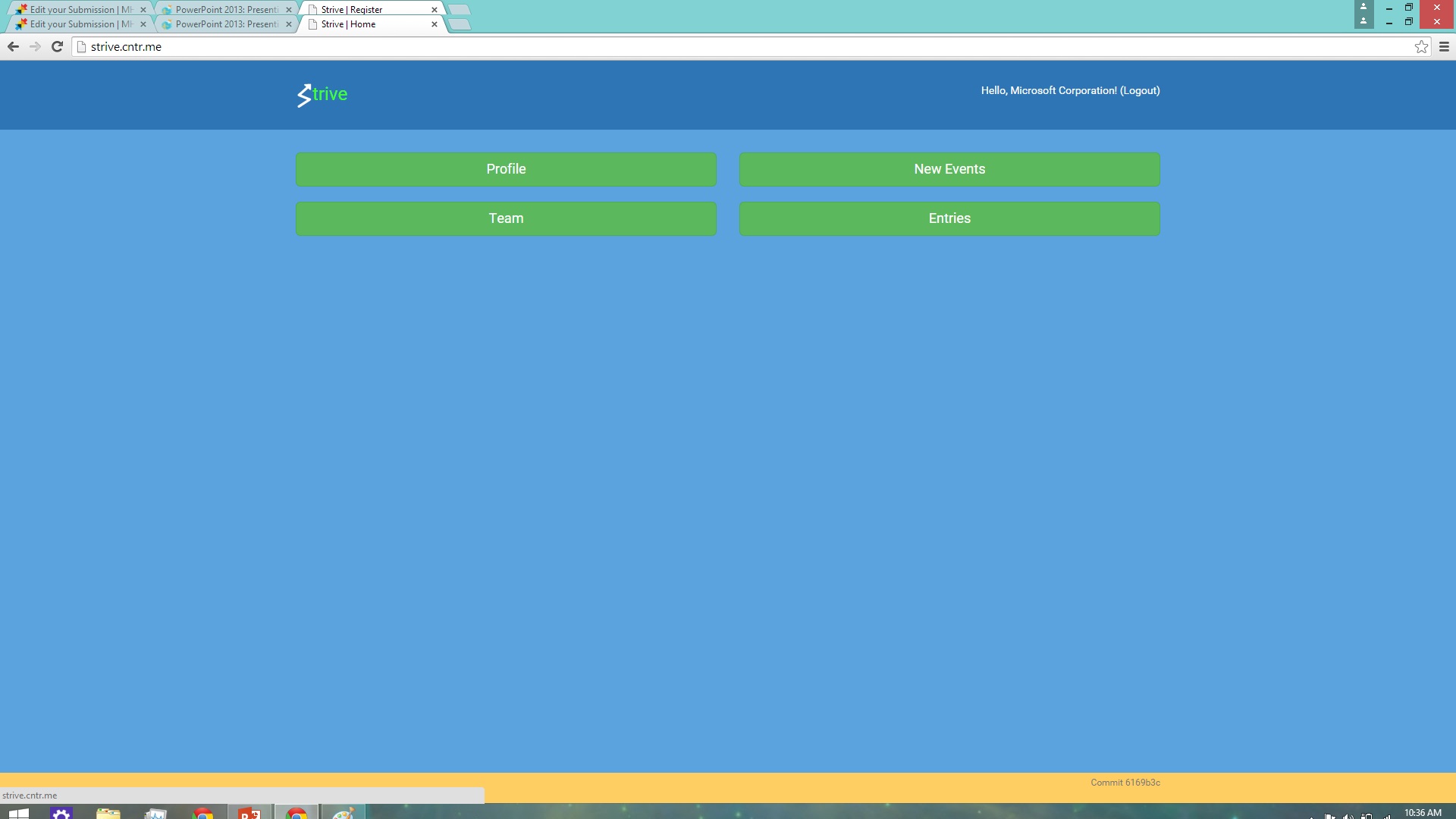Open PowerPoint from the taskbar

tap(249, 813)
